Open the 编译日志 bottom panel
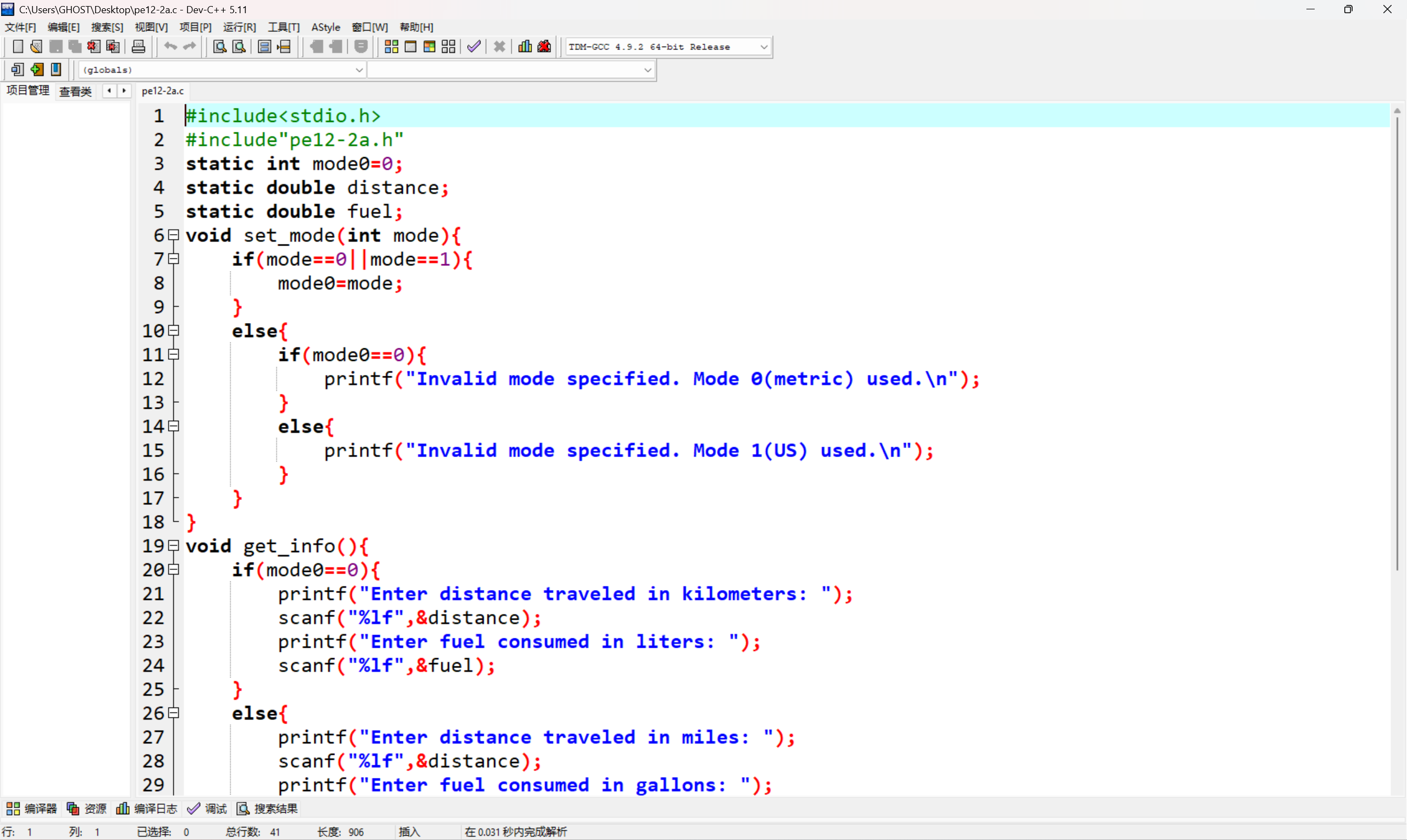The width and height of the screenshot is (1407, 840). [x=147, y=809]
